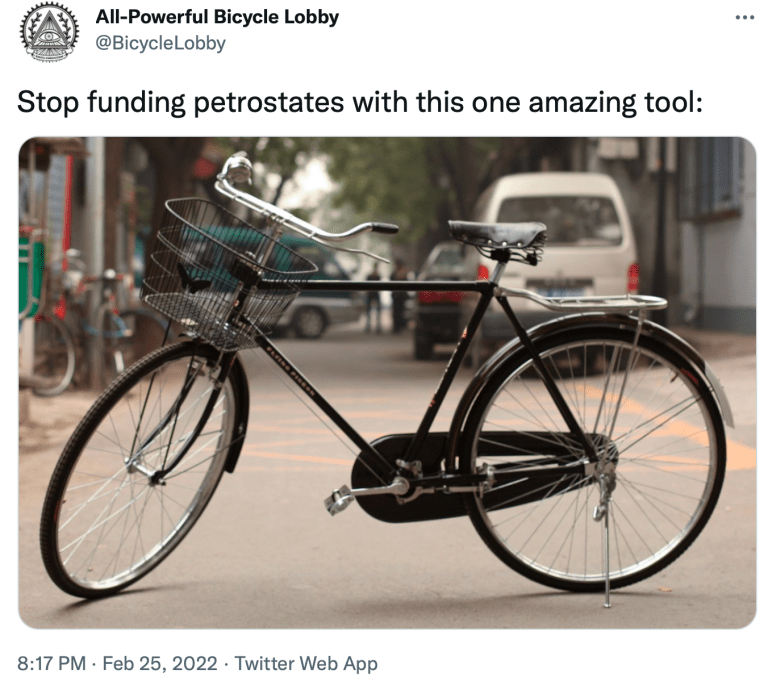
Task: Click the bicycle's left pedal
Action: point(338,500)
